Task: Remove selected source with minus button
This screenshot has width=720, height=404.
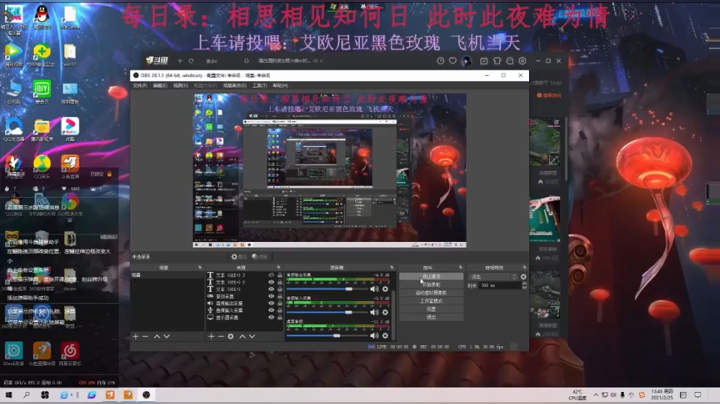Action: (221, 337)
